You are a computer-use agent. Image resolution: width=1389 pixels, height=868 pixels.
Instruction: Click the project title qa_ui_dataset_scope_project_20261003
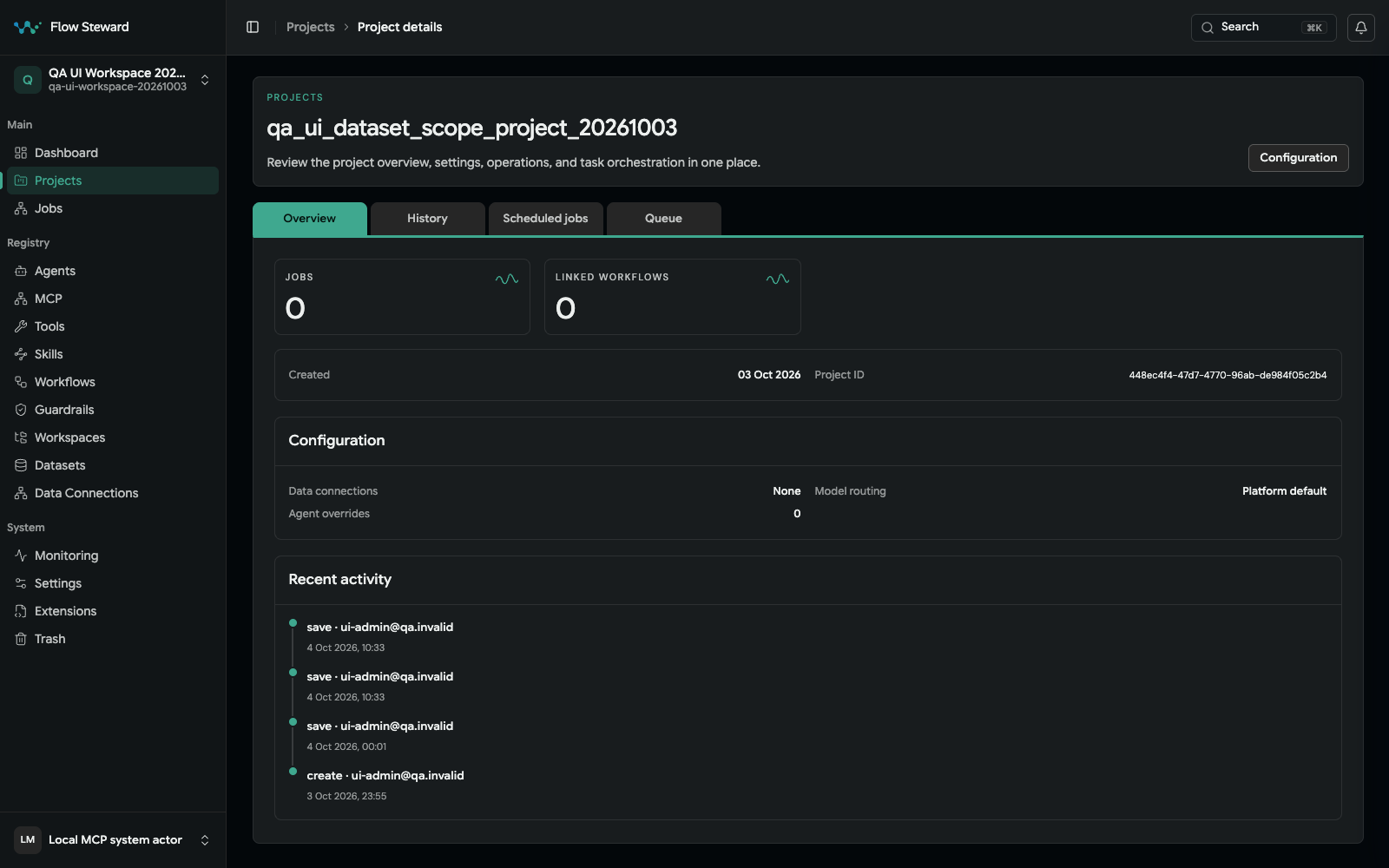(471, 128)
